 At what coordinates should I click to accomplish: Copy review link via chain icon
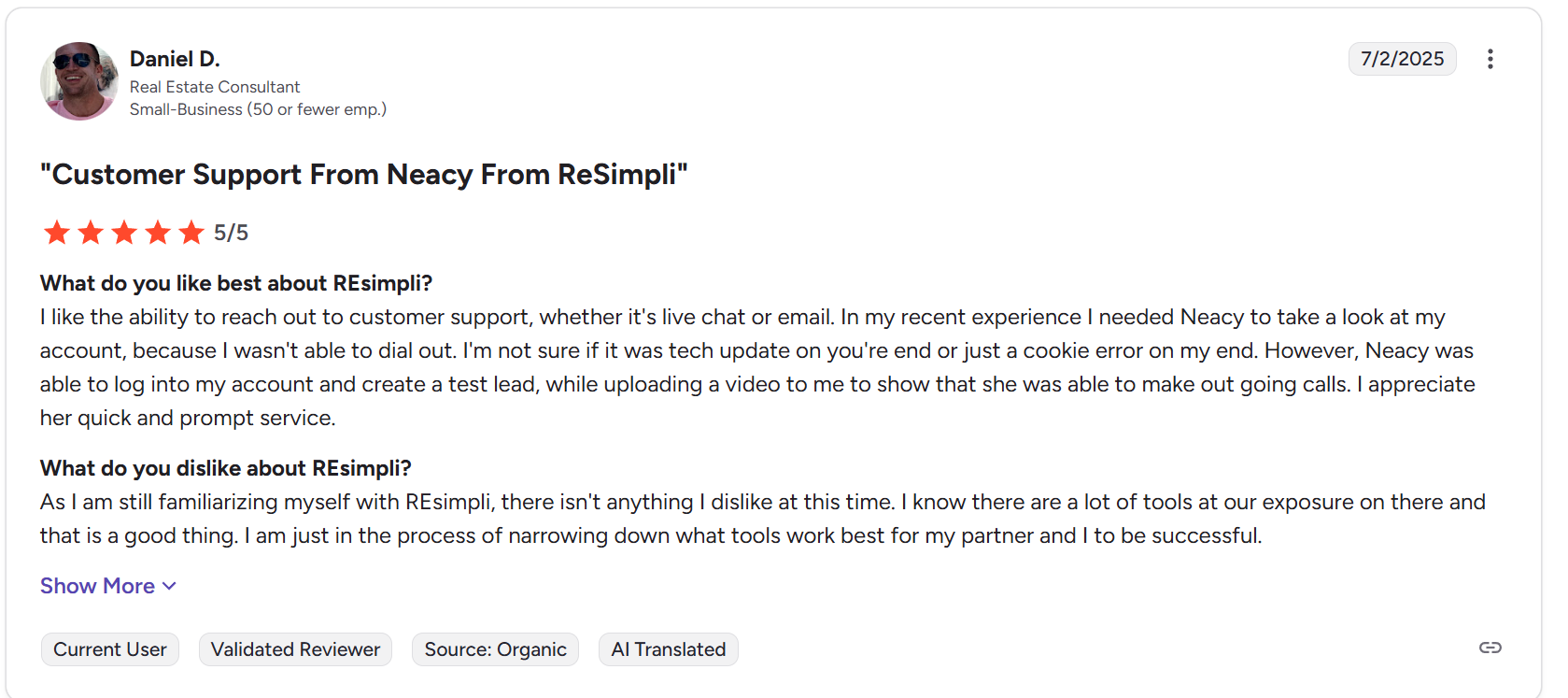(1490, 648)
